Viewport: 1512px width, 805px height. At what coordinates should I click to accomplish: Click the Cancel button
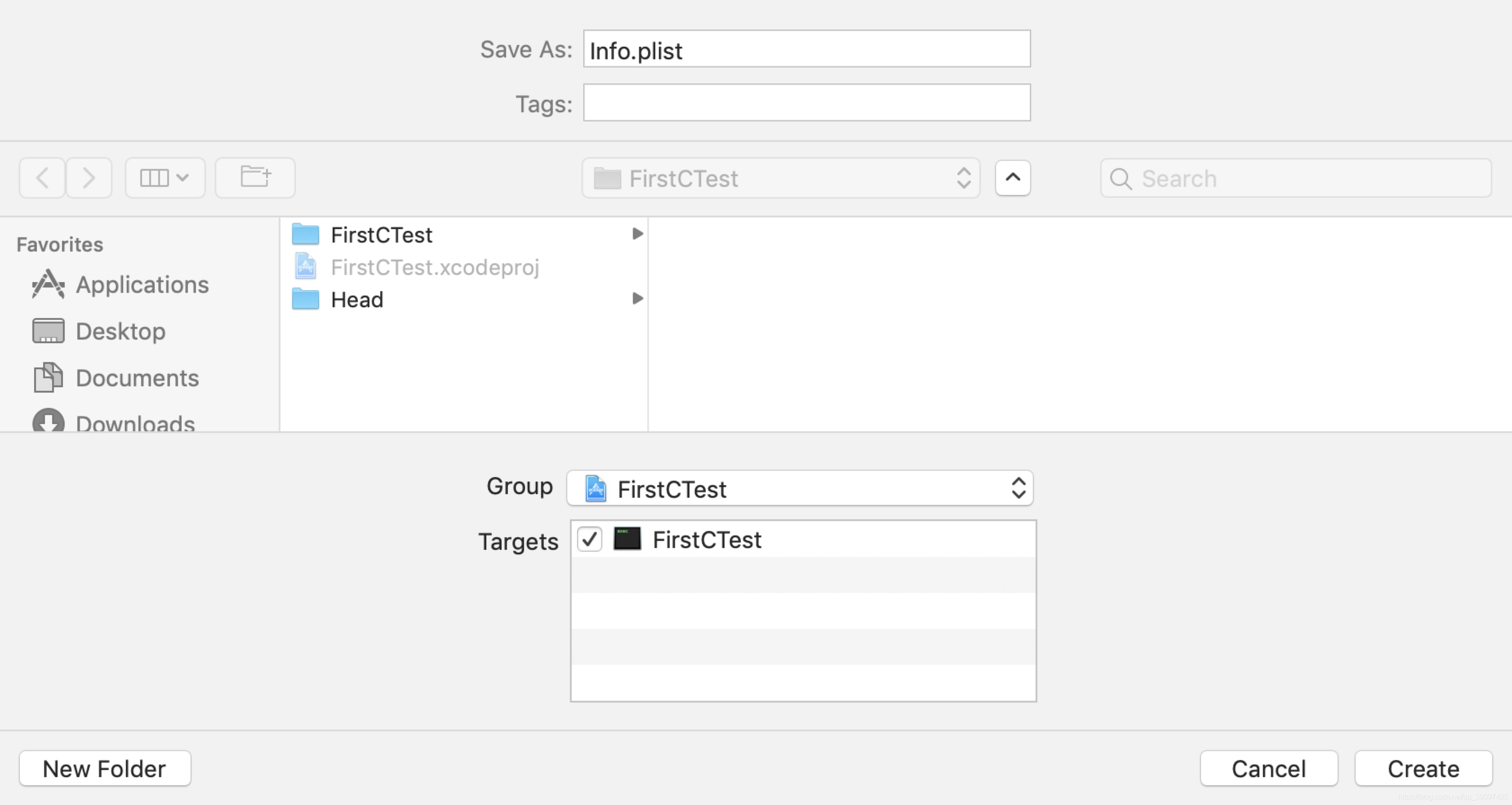click(x=1268, y=769)
